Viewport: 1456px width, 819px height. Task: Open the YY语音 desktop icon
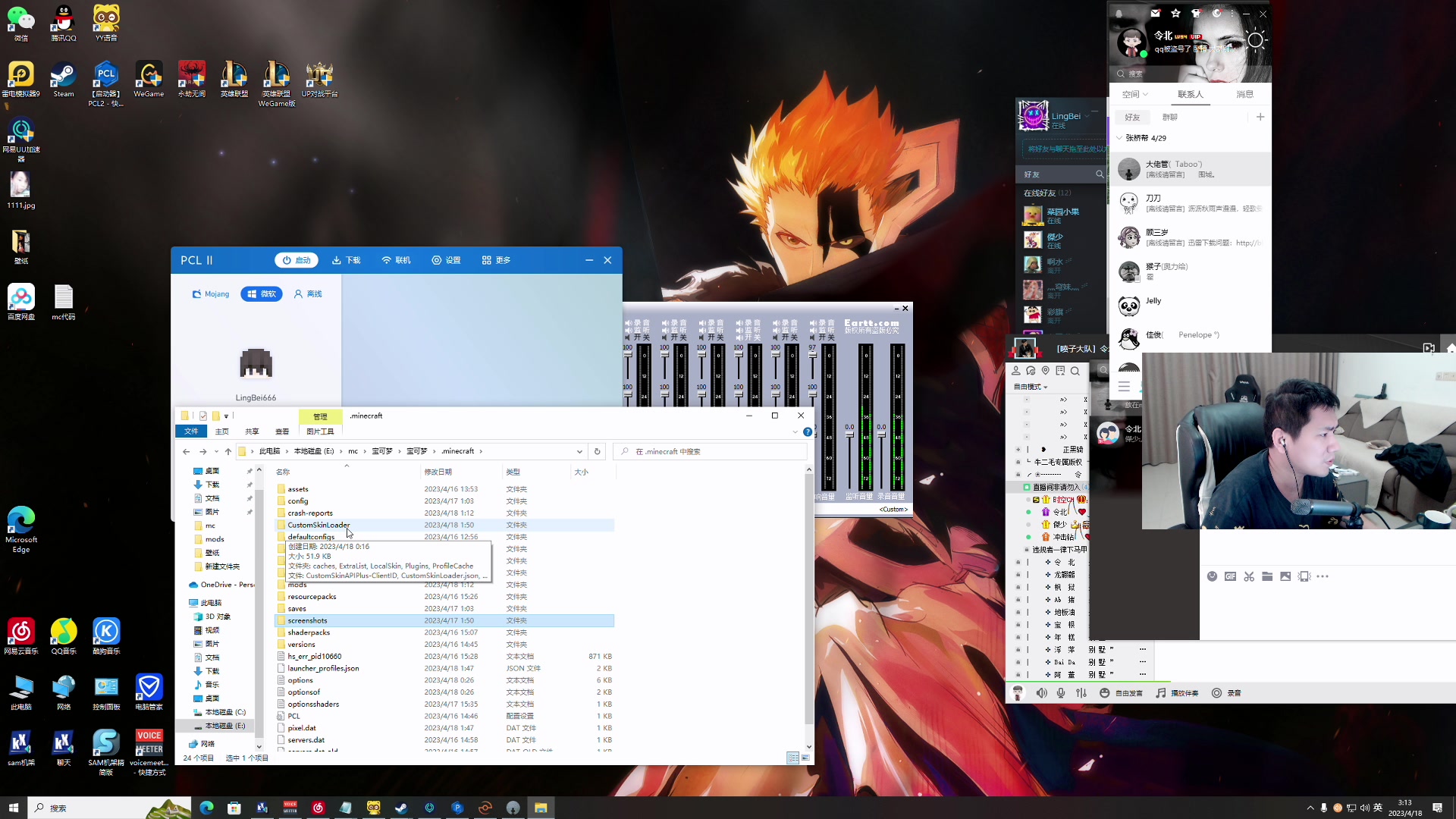point(106,23)
